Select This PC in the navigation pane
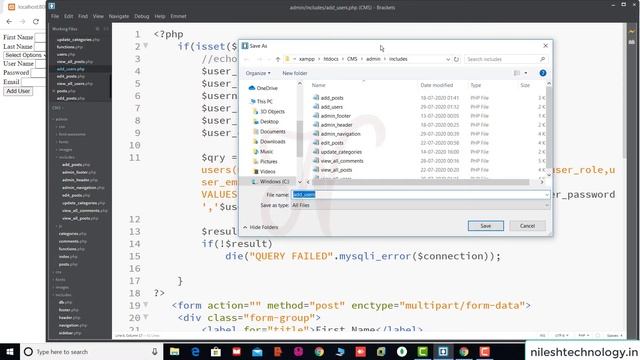This screenshot has width=640, height=360. point(261,101)
